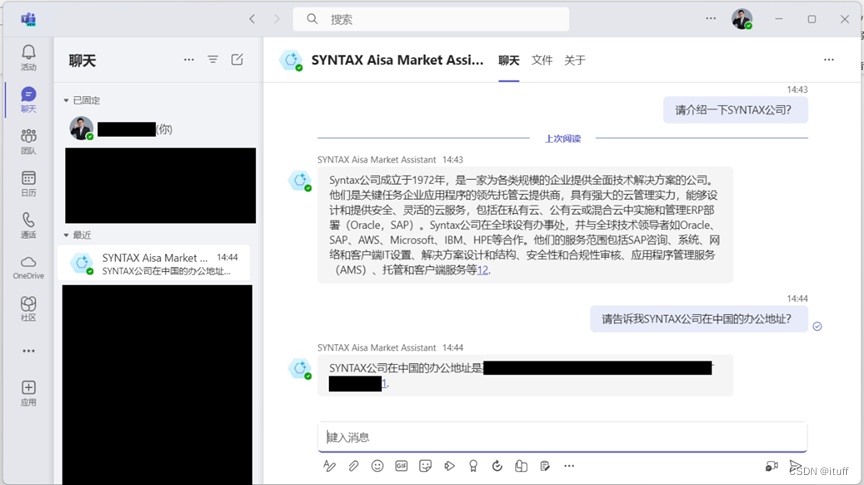Click the Teams logo in title bar
Image resolution: width=864 pixels, height=485 pixels.
tap(29, 19)
